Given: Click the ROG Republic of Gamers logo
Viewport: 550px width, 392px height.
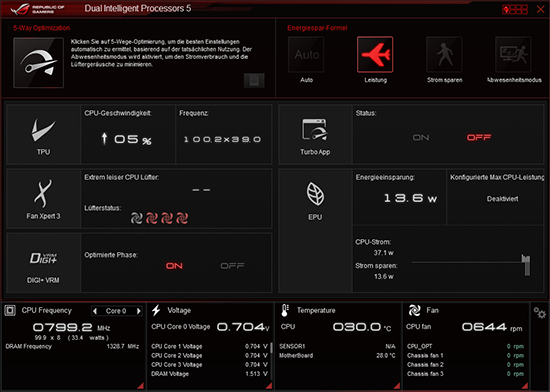Looking at the screenshot, I should (37, 9).
